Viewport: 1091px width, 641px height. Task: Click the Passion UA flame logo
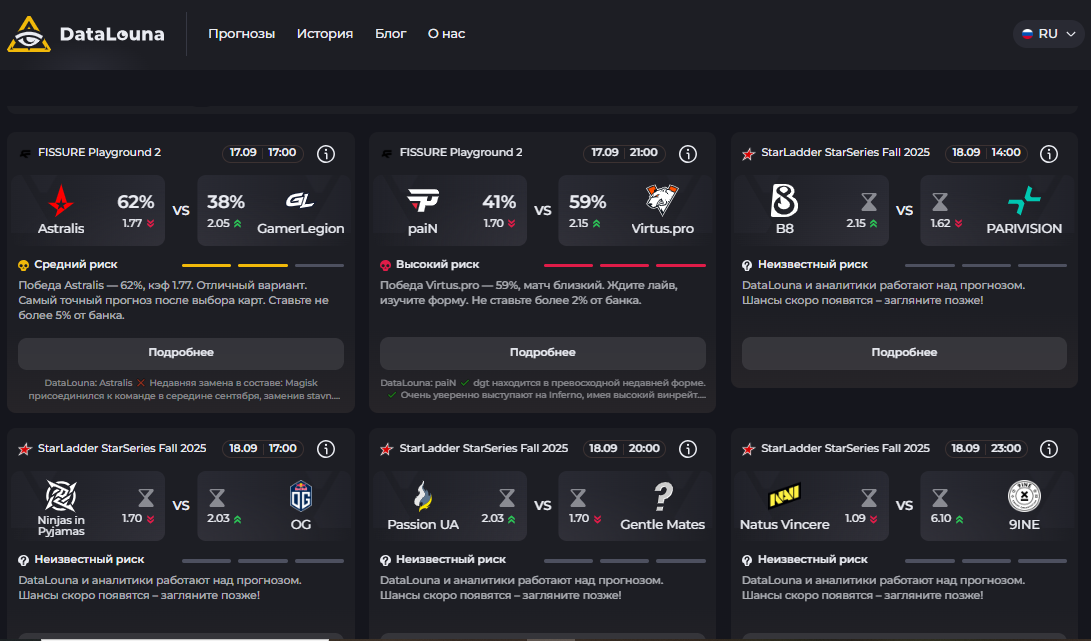(x=422, y=496)
